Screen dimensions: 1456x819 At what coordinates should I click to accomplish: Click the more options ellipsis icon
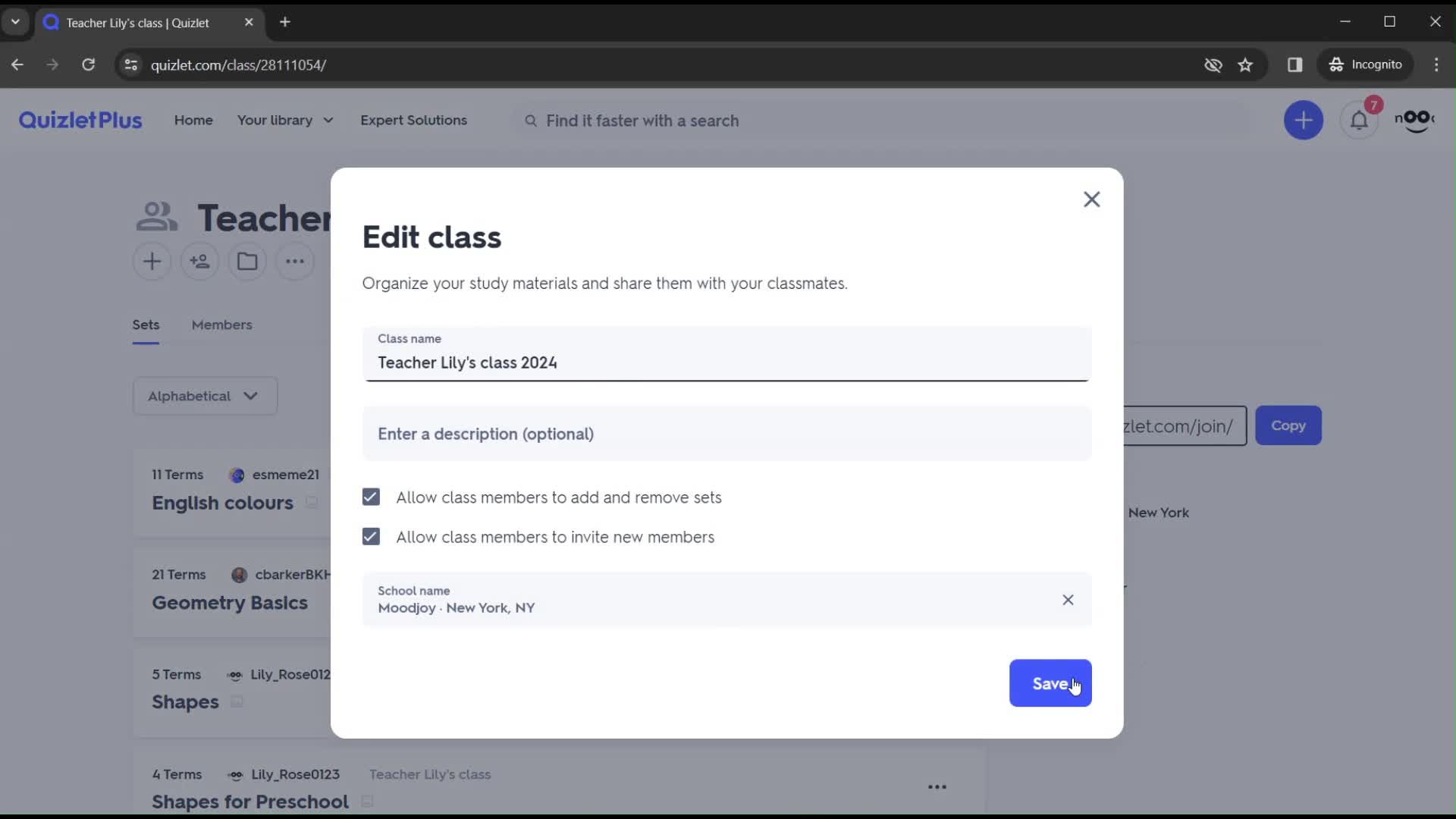tap(295, 262)
